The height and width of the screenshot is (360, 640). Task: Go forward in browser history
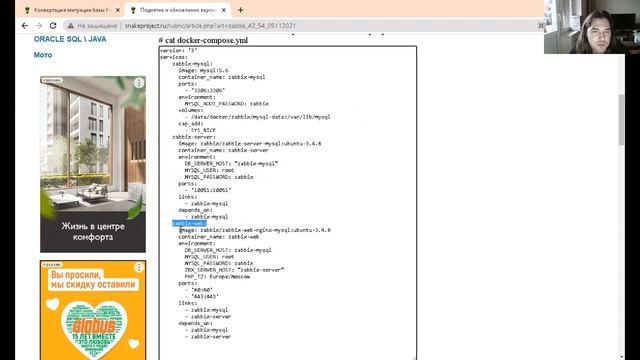39,25
